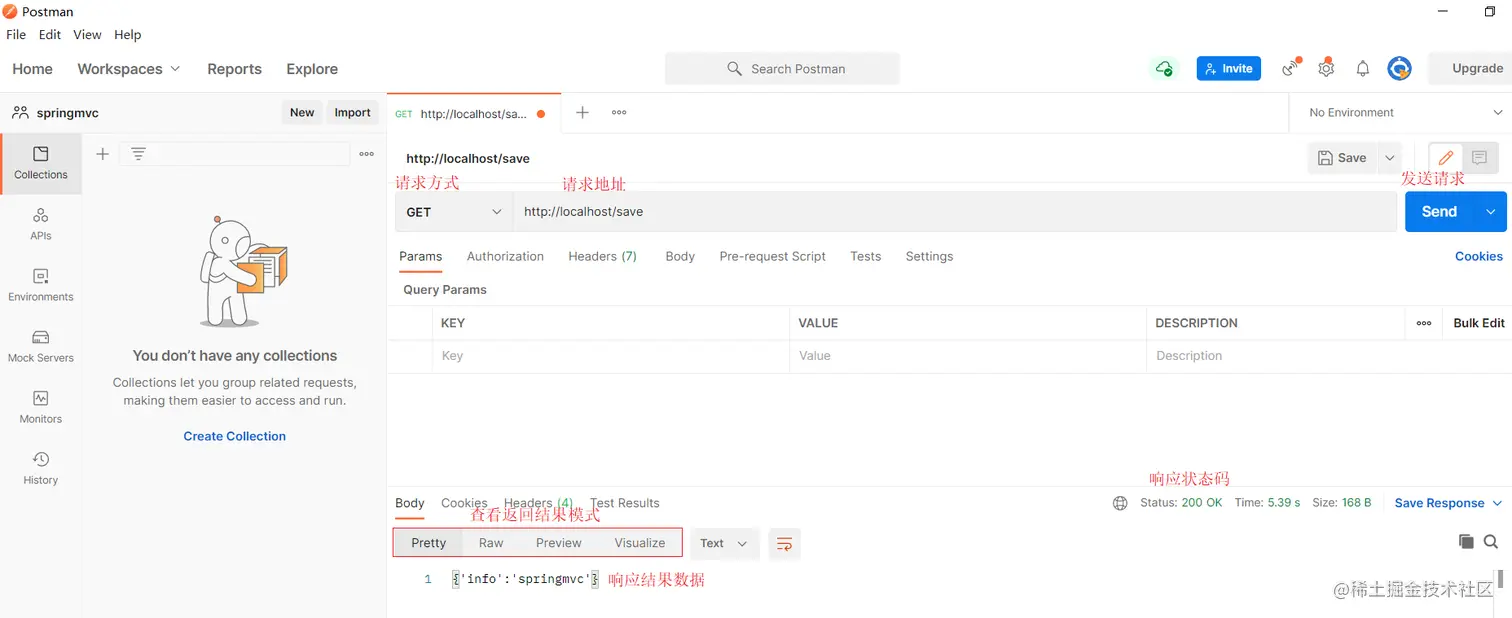1512x618 pixels.
Task: Click Bulk Edit in the params table
Action: point(1479,323)
